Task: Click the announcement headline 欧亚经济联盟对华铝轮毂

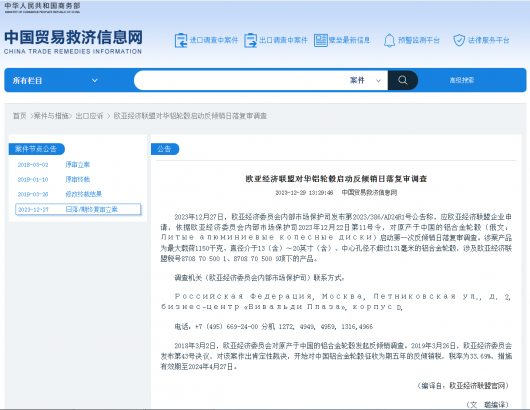Action: click(336, 178)
